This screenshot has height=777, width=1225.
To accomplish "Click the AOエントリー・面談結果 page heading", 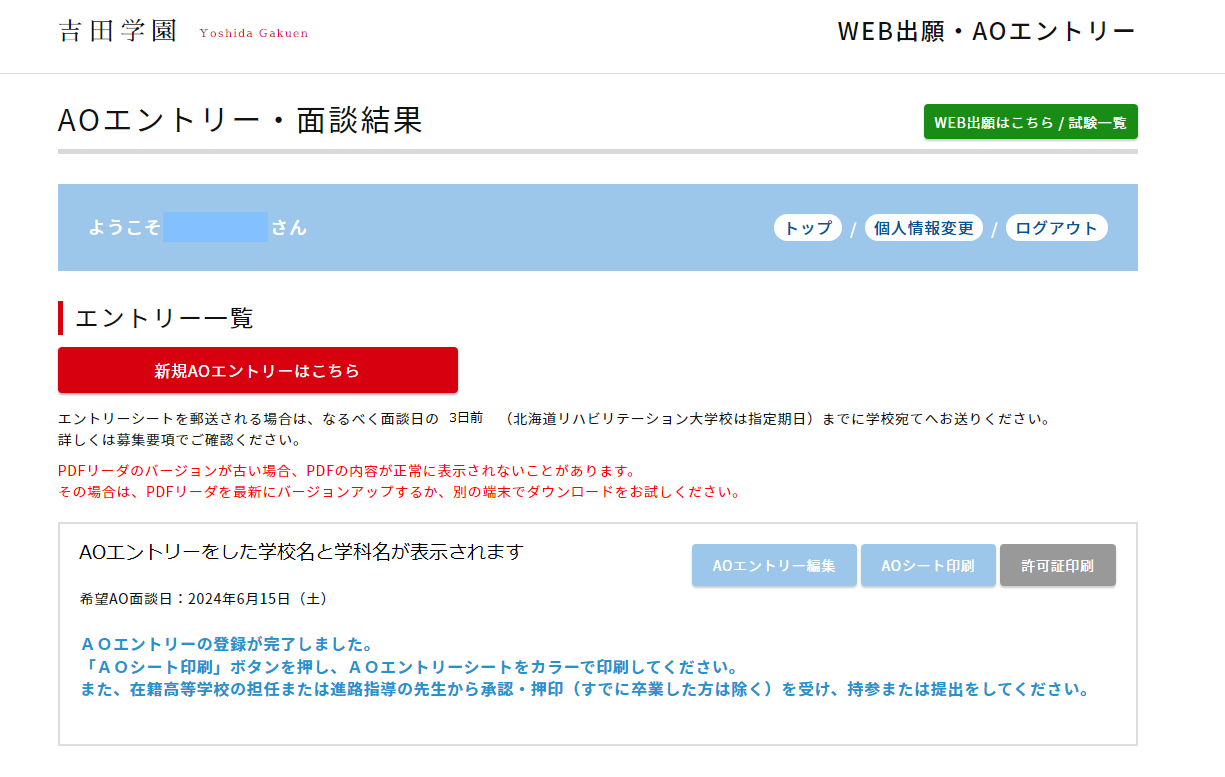I will (240, 120).
